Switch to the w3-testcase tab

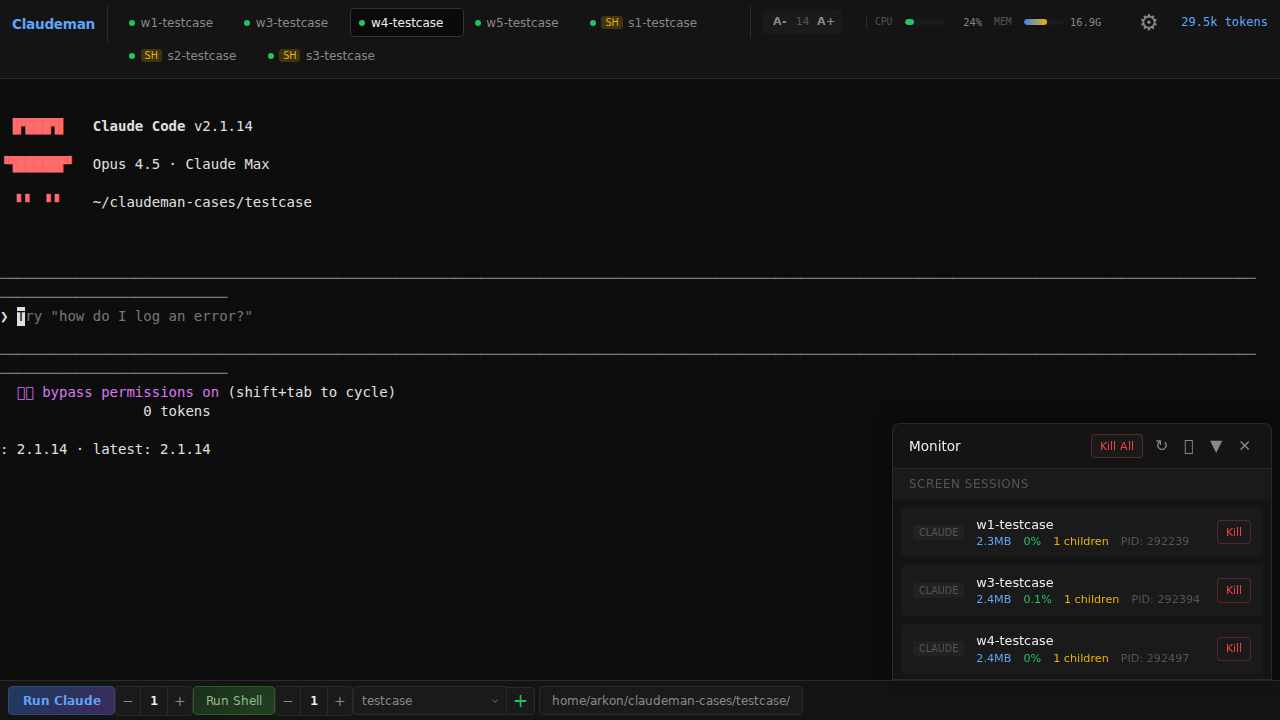coord(285,22)
